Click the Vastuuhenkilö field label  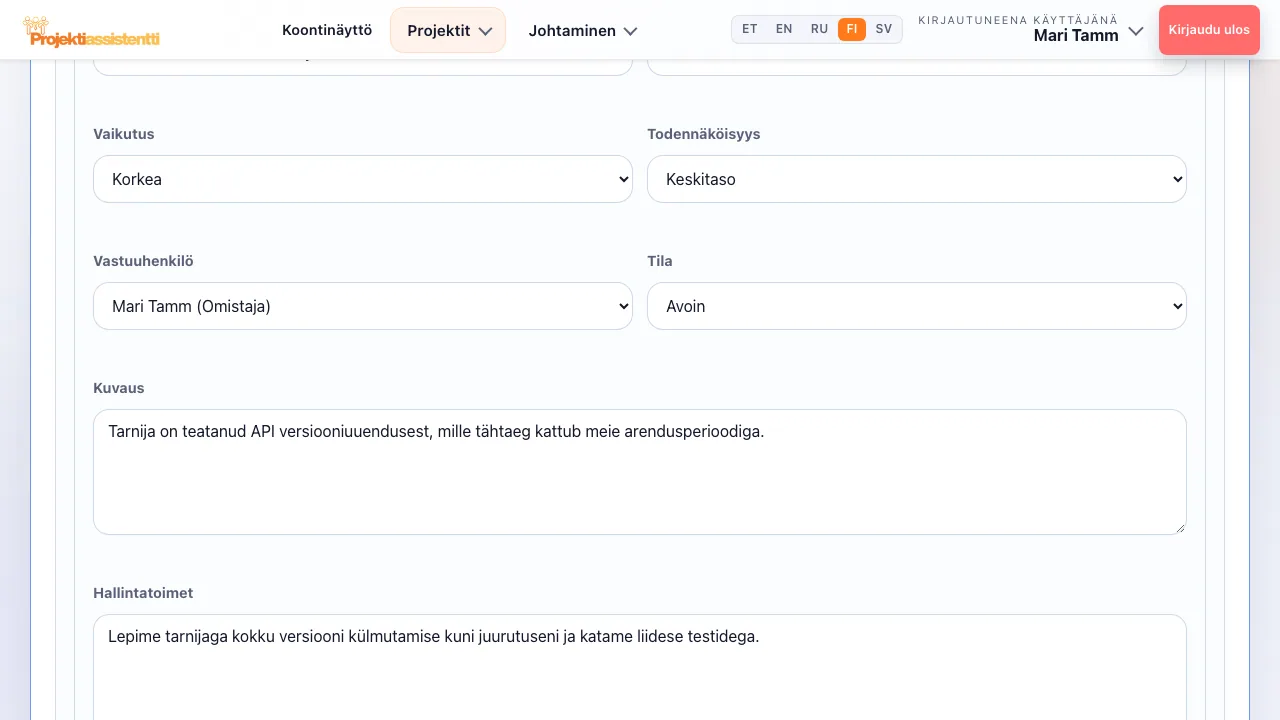[143, 261]
